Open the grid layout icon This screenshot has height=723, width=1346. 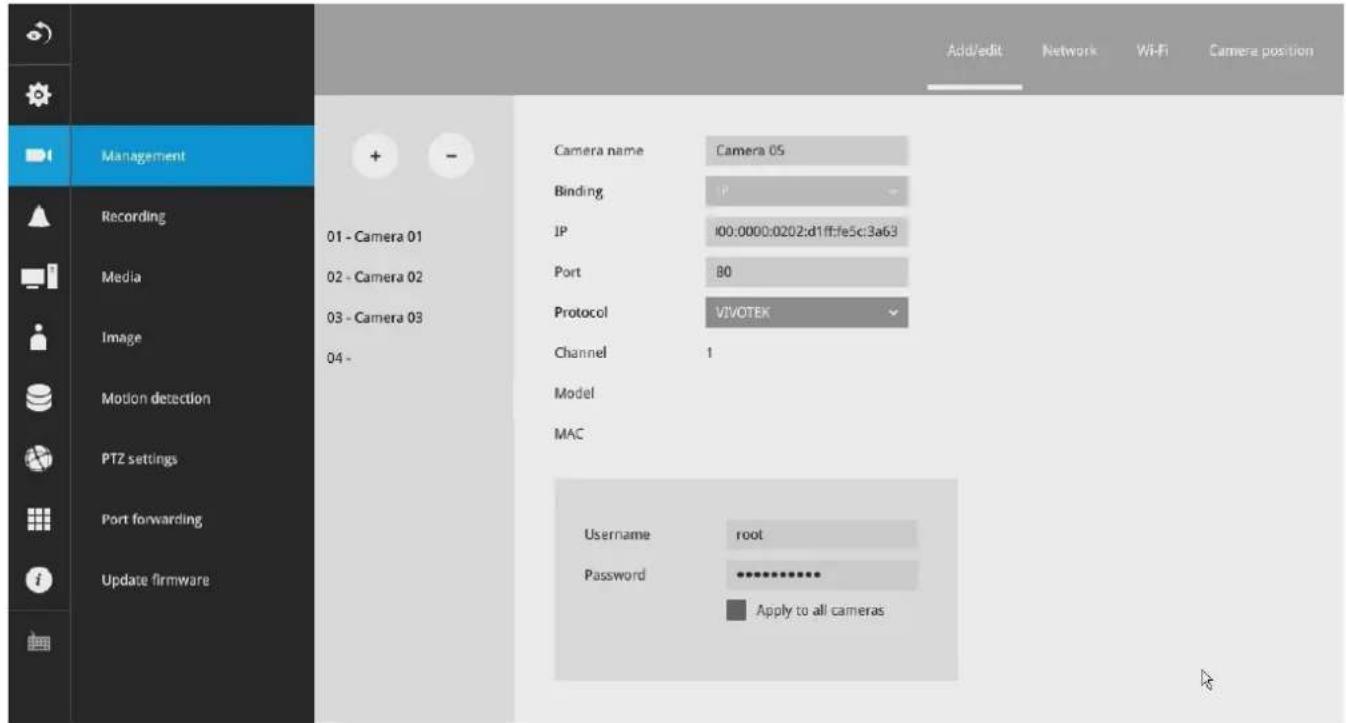(x=39, y=520)
